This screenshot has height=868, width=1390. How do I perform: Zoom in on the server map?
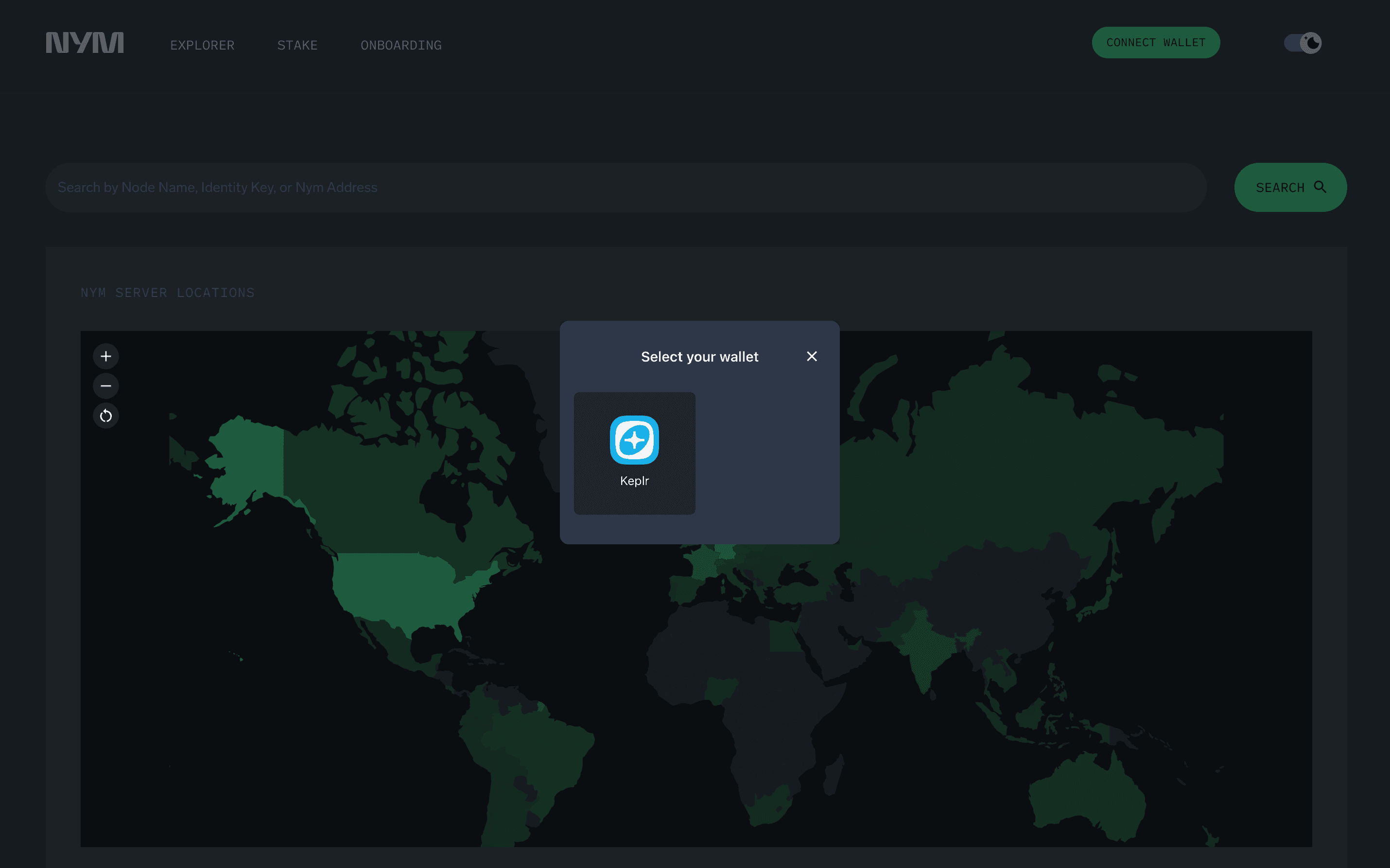105,357
